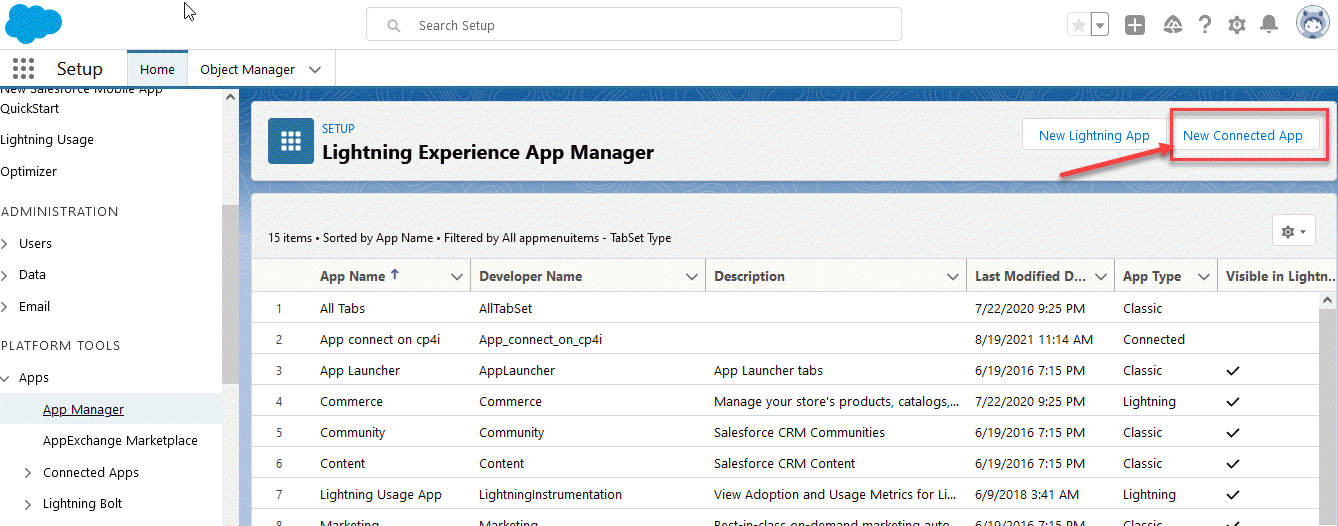
Task: Open the user profile avatar
Action: [x=1312, y=24]
